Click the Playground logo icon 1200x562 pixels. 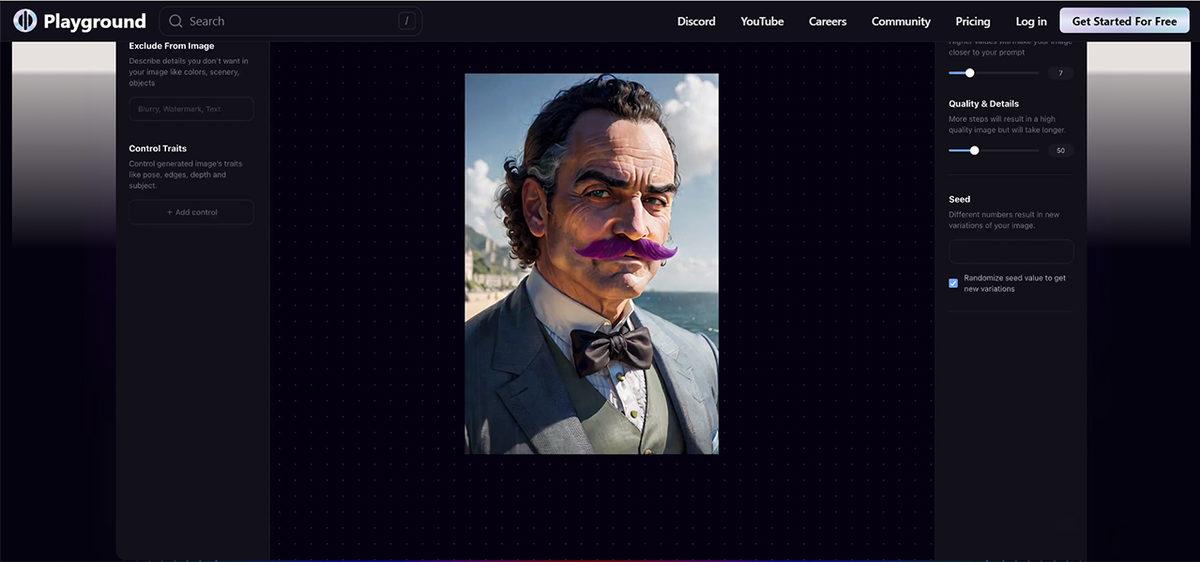point(25,21)
